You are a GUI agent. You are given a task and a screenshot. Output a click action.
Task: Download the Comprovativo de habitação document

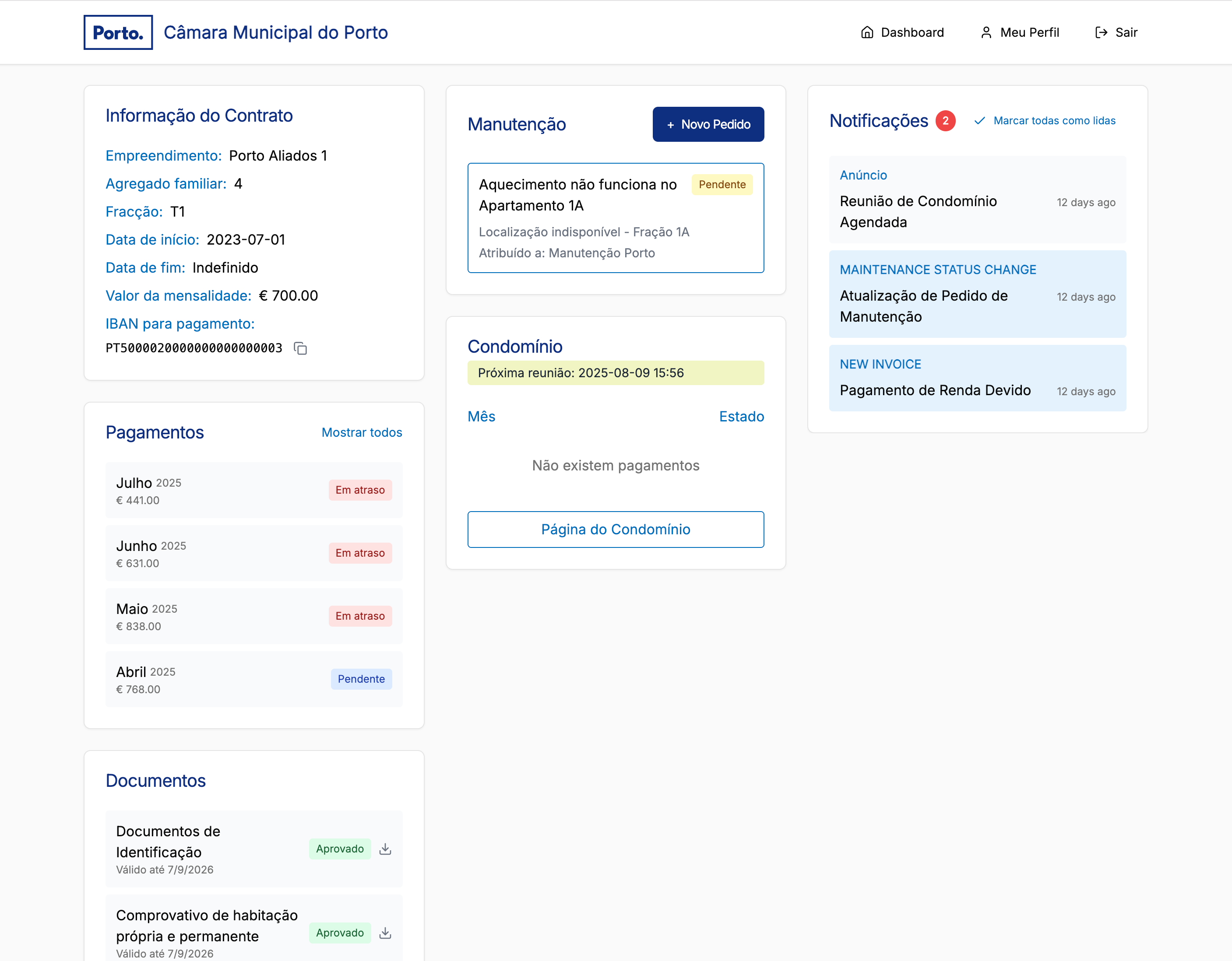coord(386,933)
